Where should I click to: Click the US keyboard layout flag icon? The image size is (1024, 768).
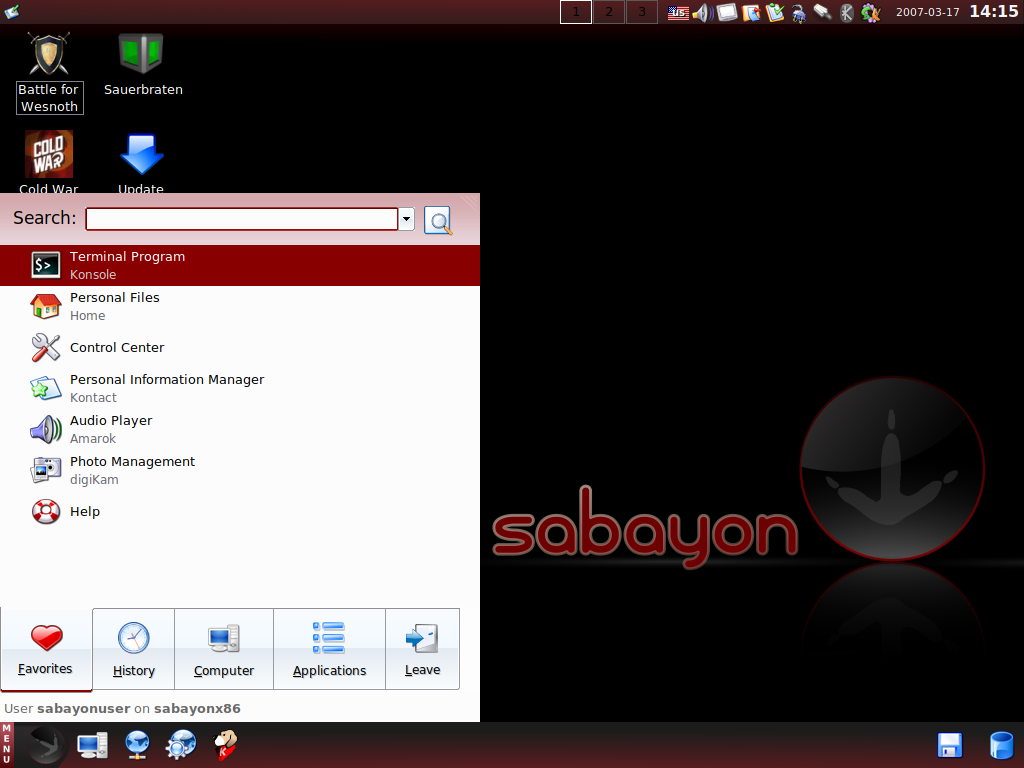[679, 12]
